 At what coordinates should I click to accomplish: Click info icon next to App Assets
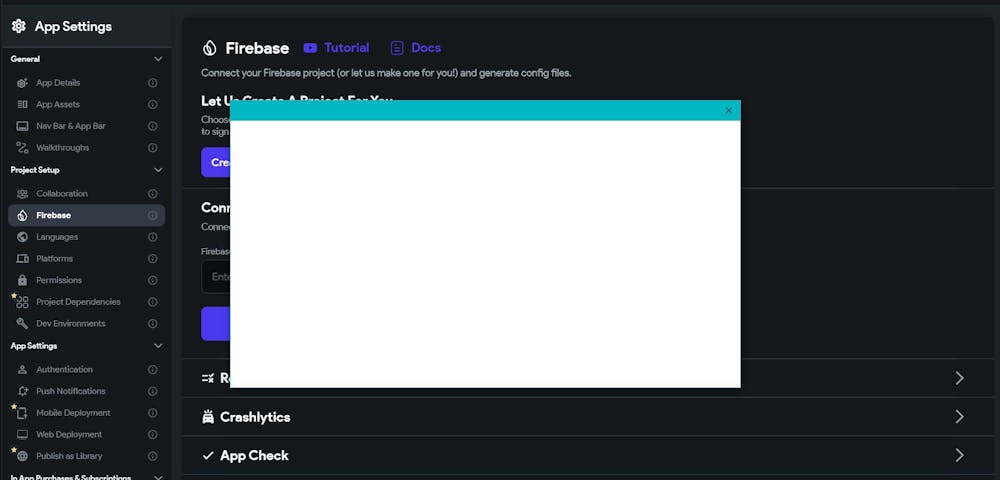(152, 105)
